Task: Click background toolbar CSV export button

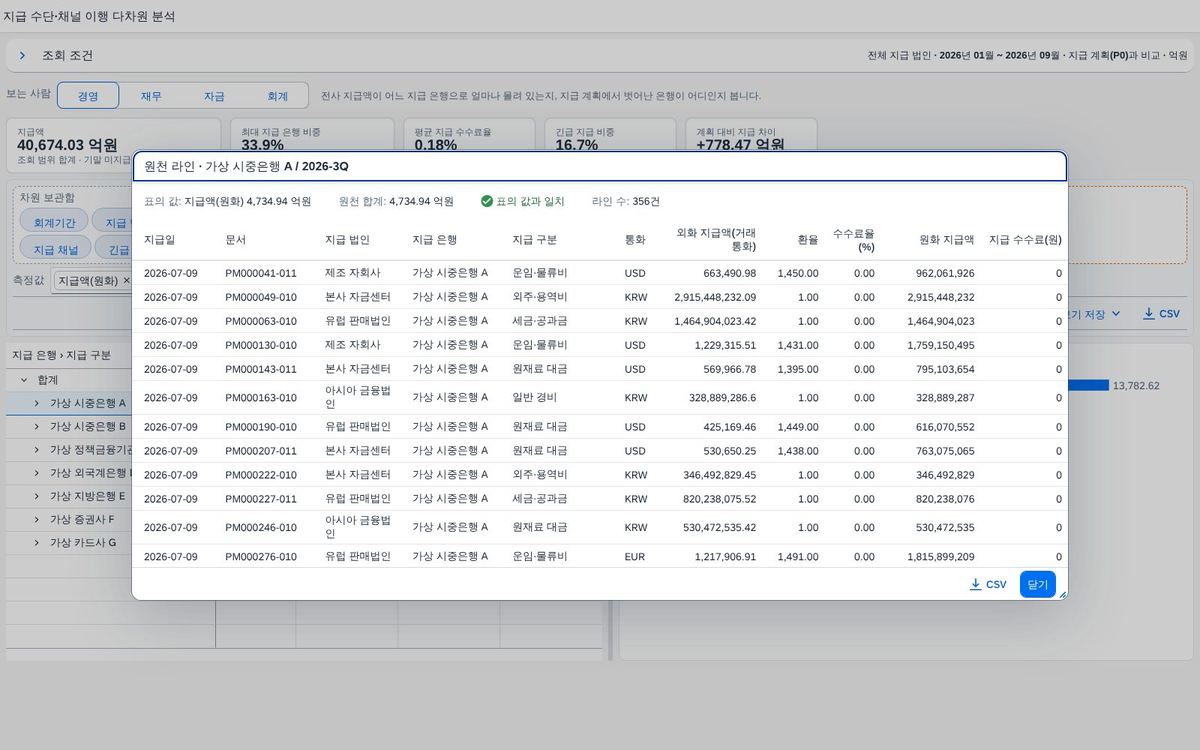Action: click(x=1161, y=313)
